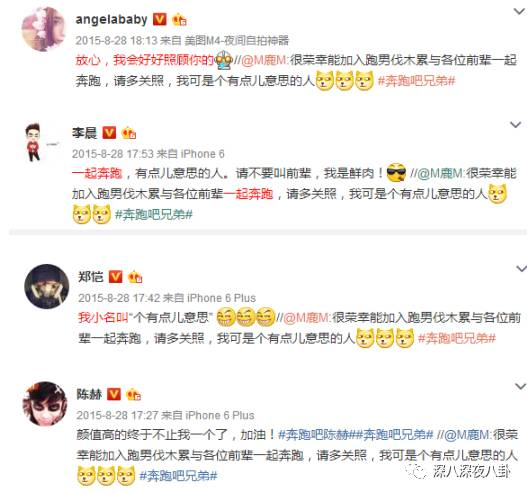This screenshot has height=494, width=527.
Task: Expand options chevron on 李晨's post
Action: 516,125
